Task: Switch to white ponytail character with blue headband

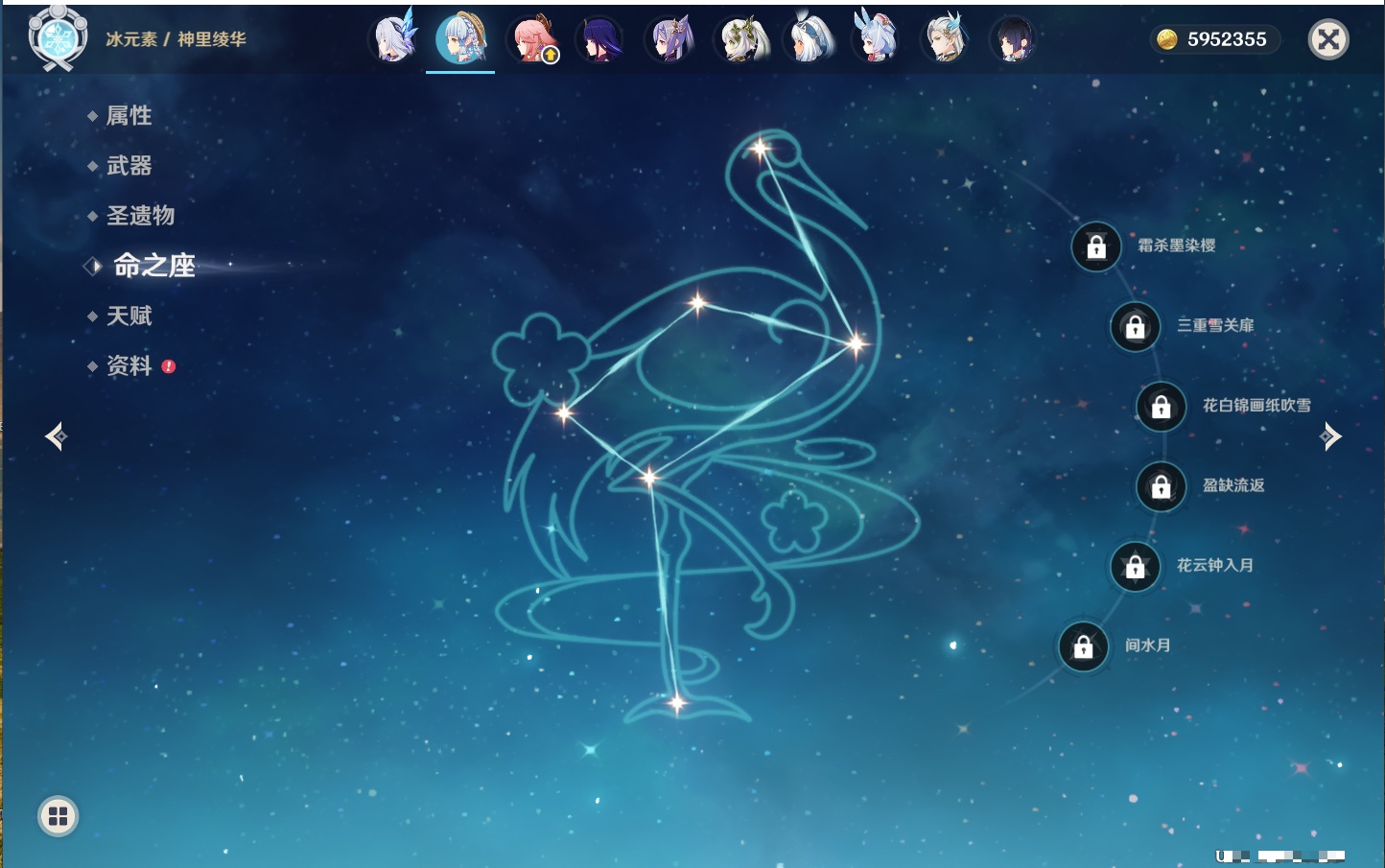Action: point(809,39)
